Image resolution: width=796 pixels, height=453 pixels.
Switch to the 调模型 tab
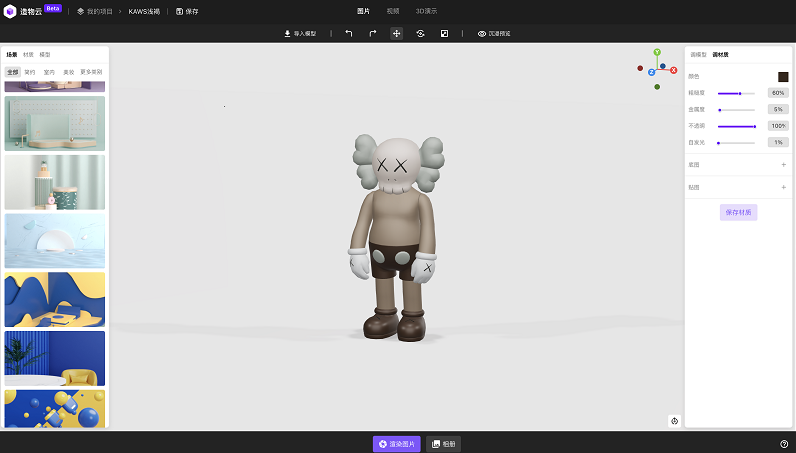[698, 54]
